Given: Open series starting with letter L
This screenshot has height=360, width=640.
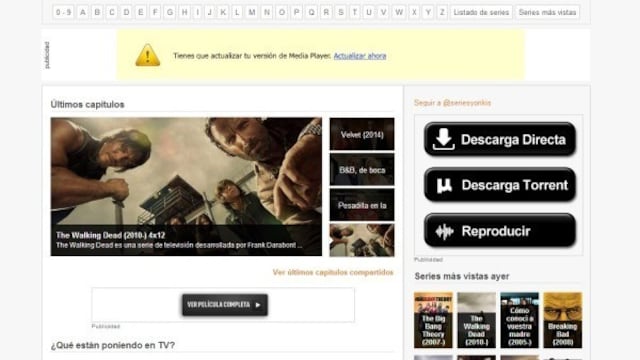Looking at the screenshot, I should coord(237,12).
